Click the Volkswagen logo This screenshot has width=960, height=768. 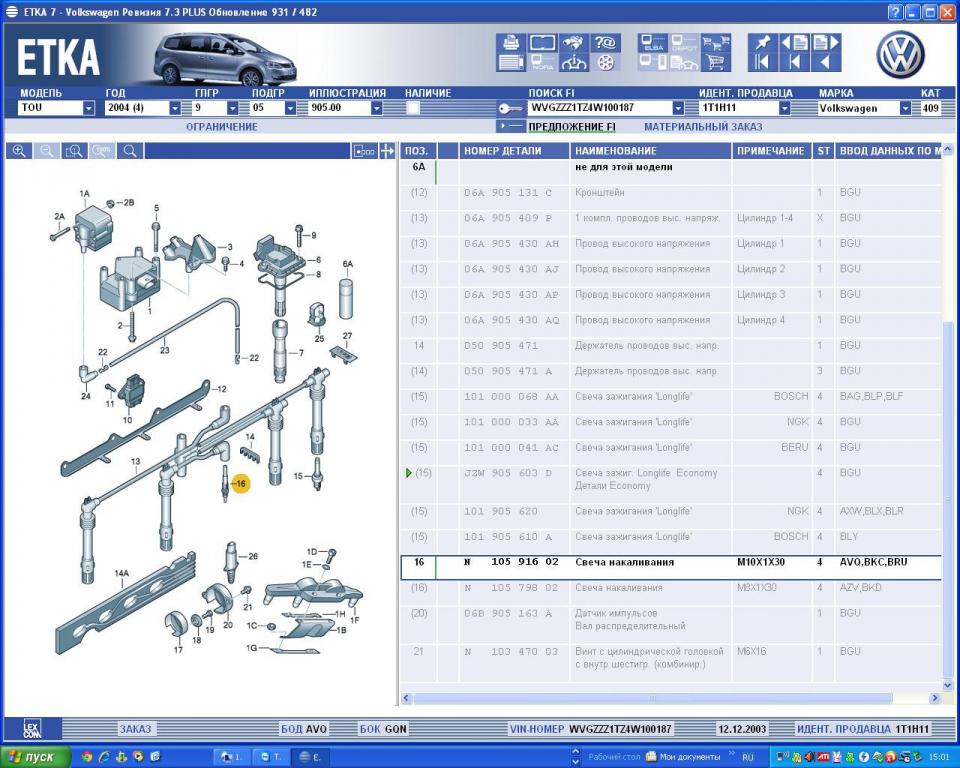point(900,55)
